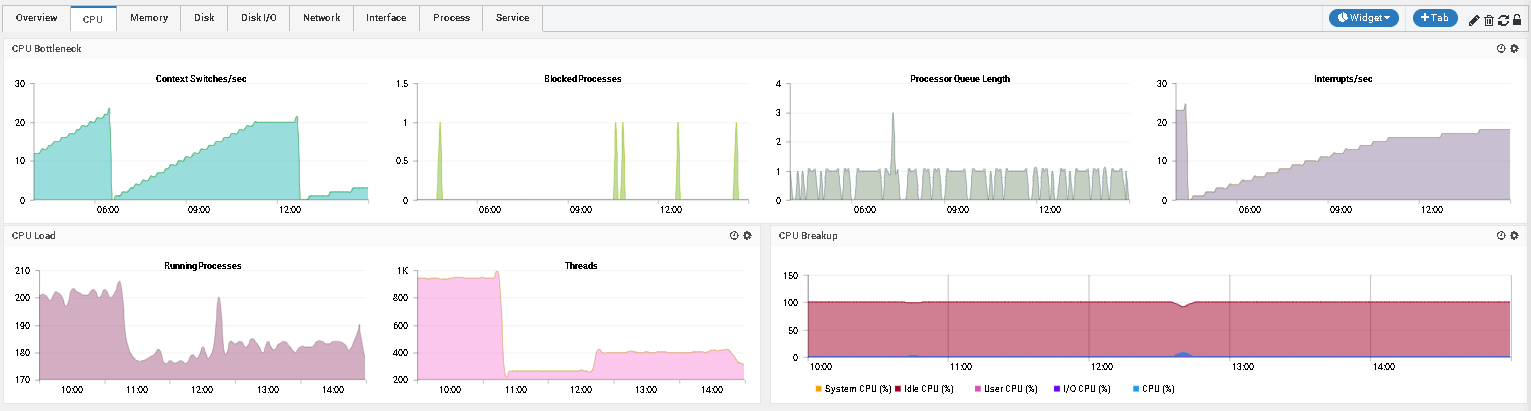Toggle Idle CPU (%) legend series

pyautogui.click(x=930, y=388)
